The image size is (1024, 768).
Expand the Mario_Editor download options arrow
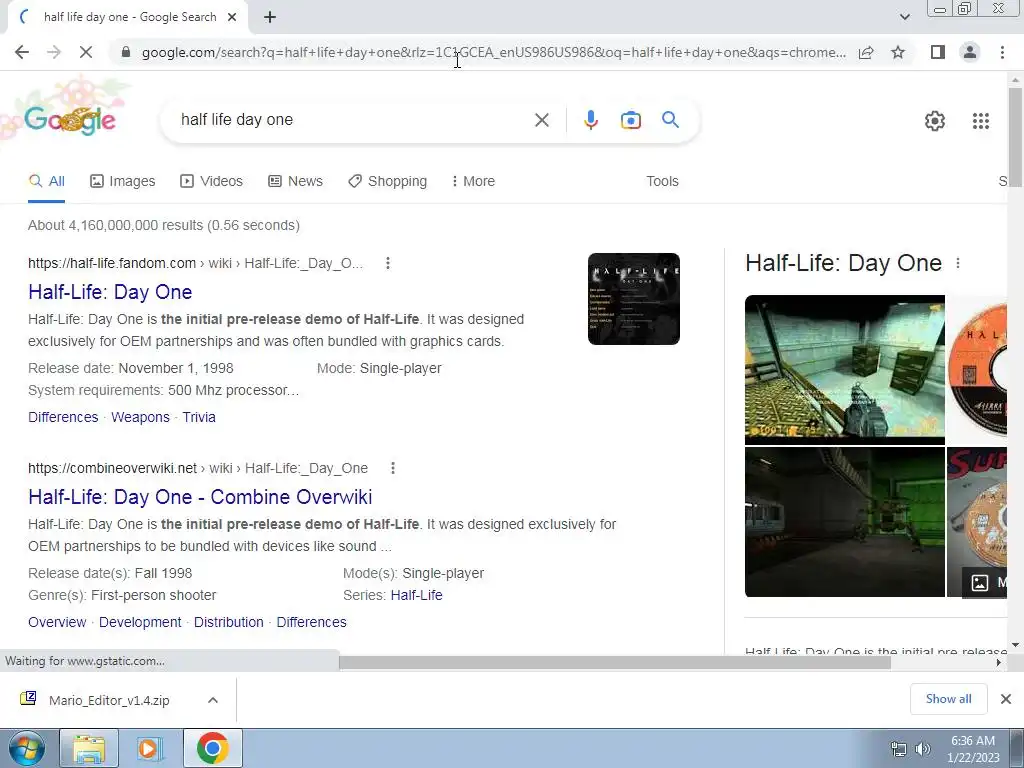(x=213, y=700)
